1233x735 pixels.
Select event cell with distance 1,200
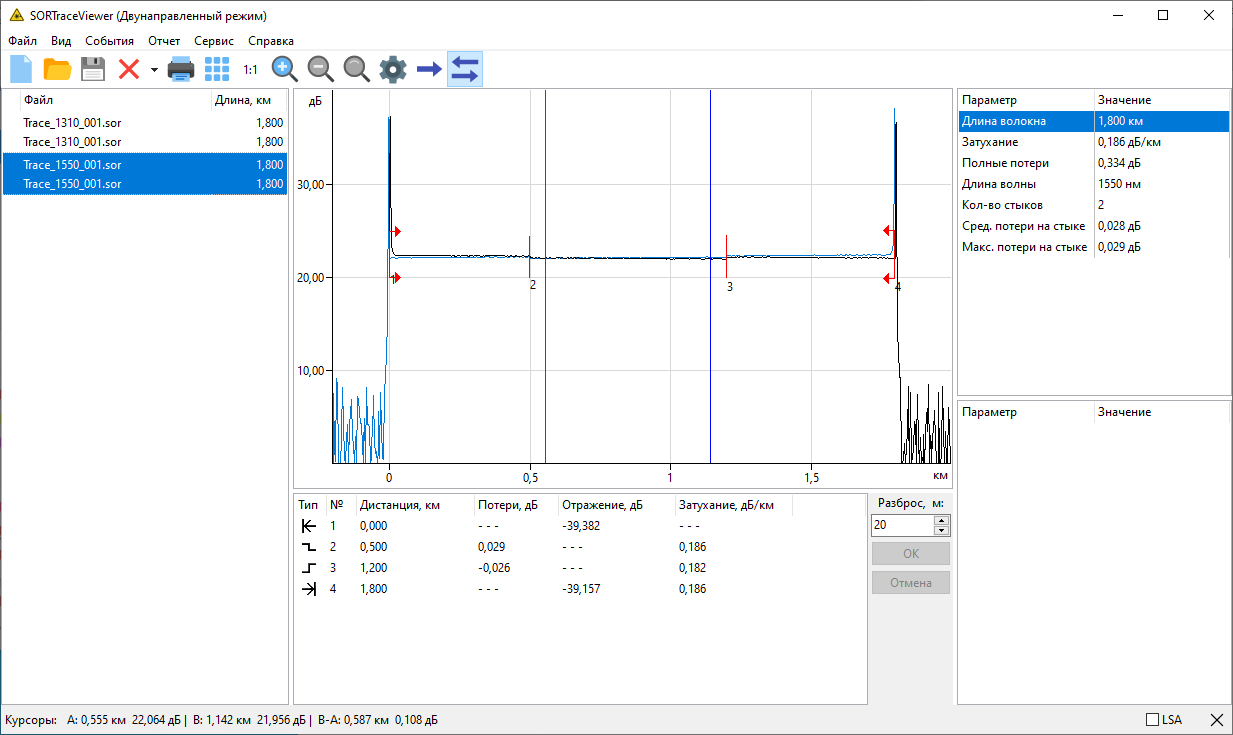[373, 568]
